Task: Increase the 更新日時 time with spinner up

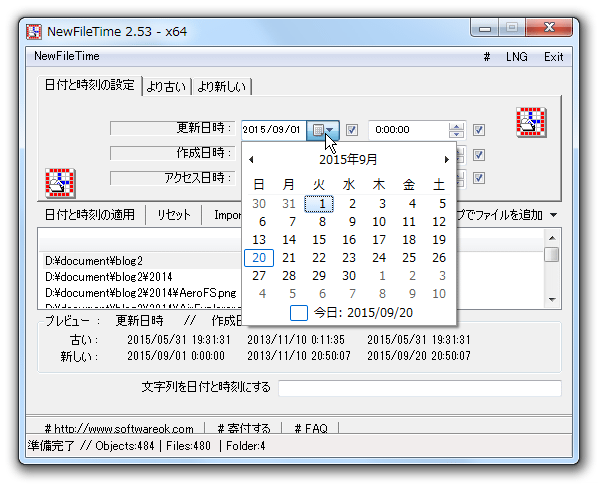Action: (456, 126)
